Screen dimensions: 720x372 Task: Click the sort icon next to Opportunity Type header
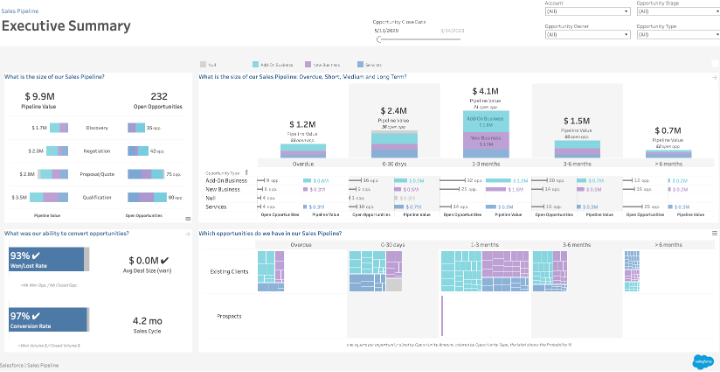tap(247, 173)
